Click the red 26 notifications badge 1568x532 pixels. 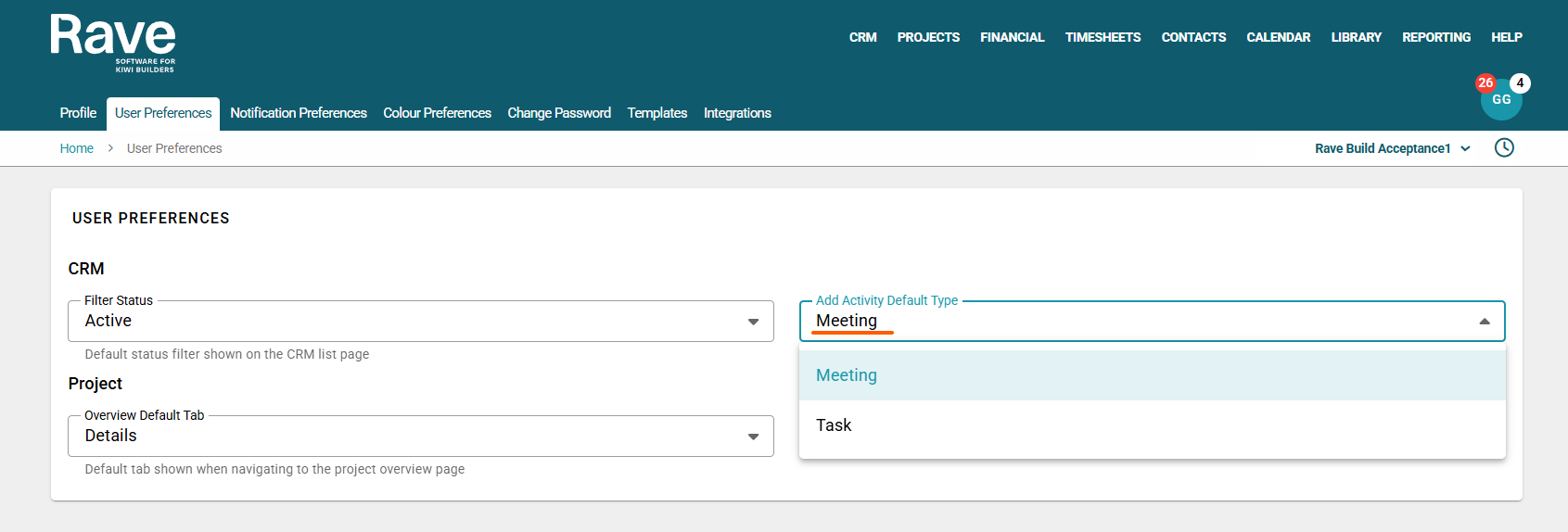click(x=1485, y=82)
